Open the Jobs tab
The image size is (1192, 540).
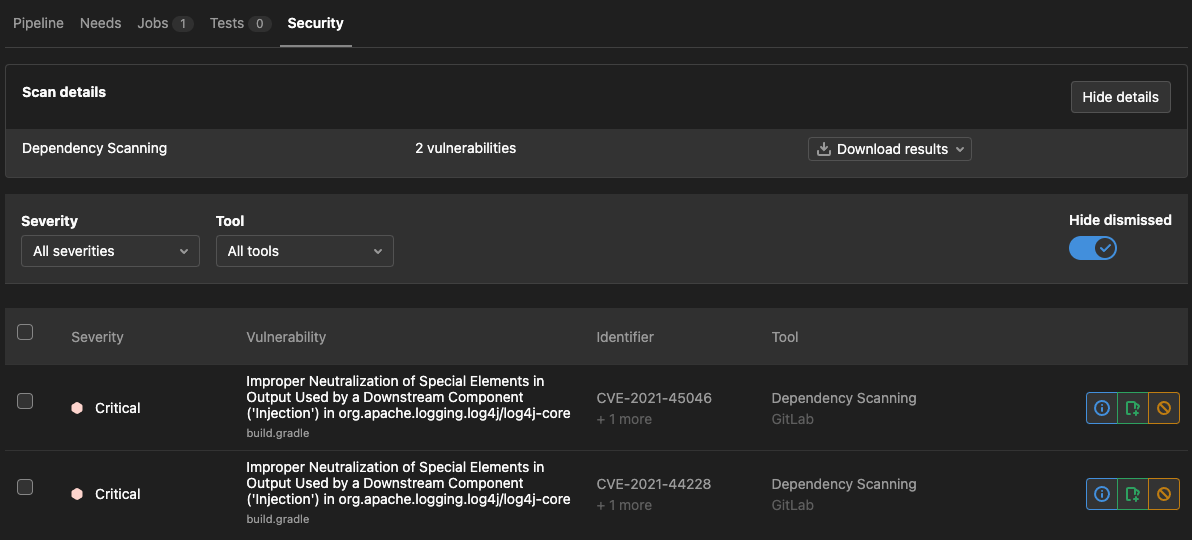coord(165,24)
